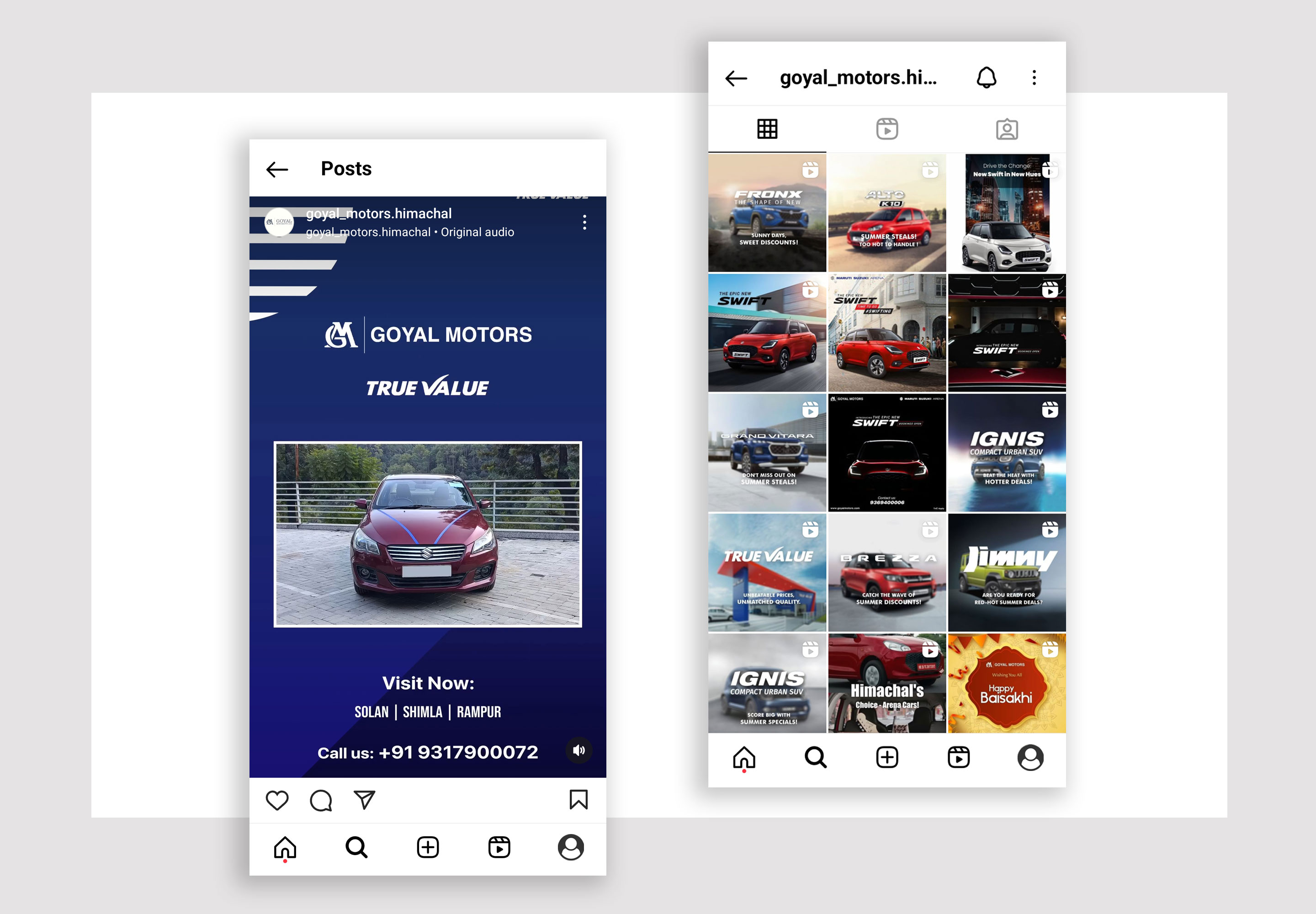1316x914 pixels.
Task: Tap Home in profile screen bottom bar
Action: pyautogui.click(x=744, y=758)
